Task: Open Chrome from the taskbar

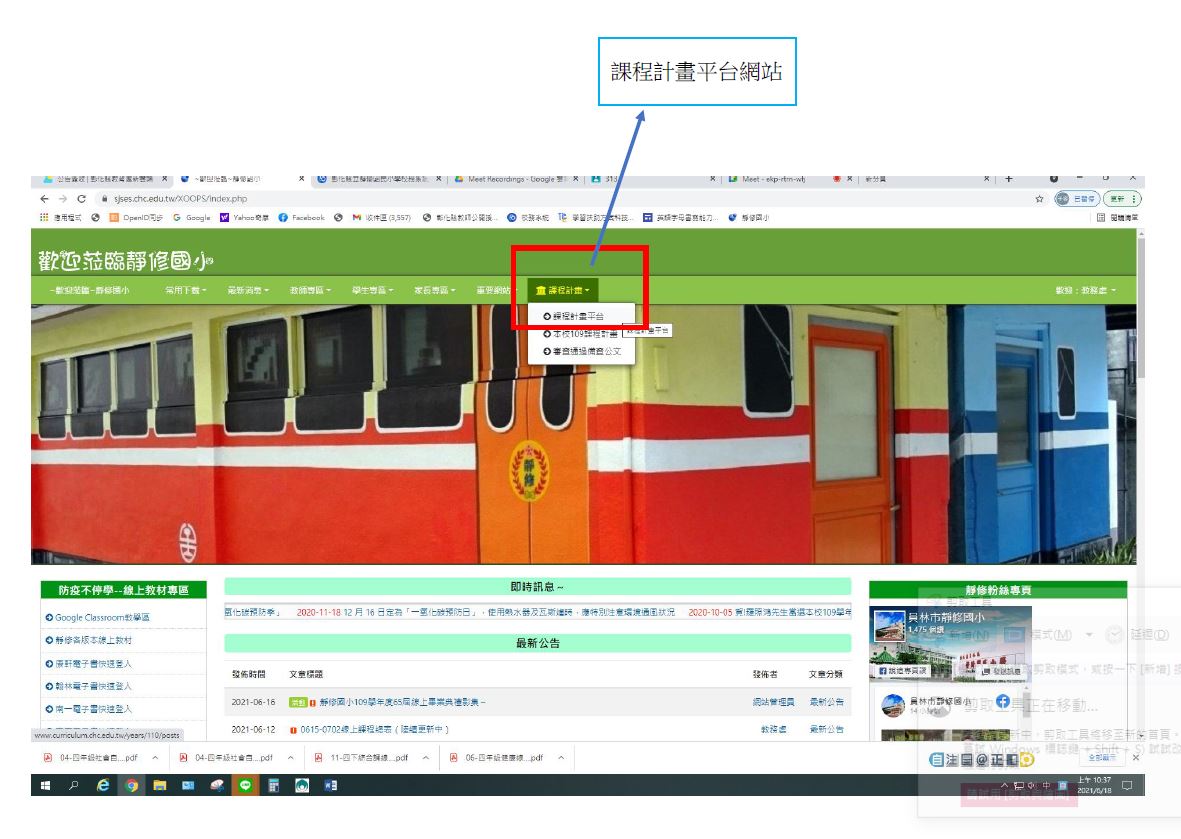Action: click(x=132, y=786)
